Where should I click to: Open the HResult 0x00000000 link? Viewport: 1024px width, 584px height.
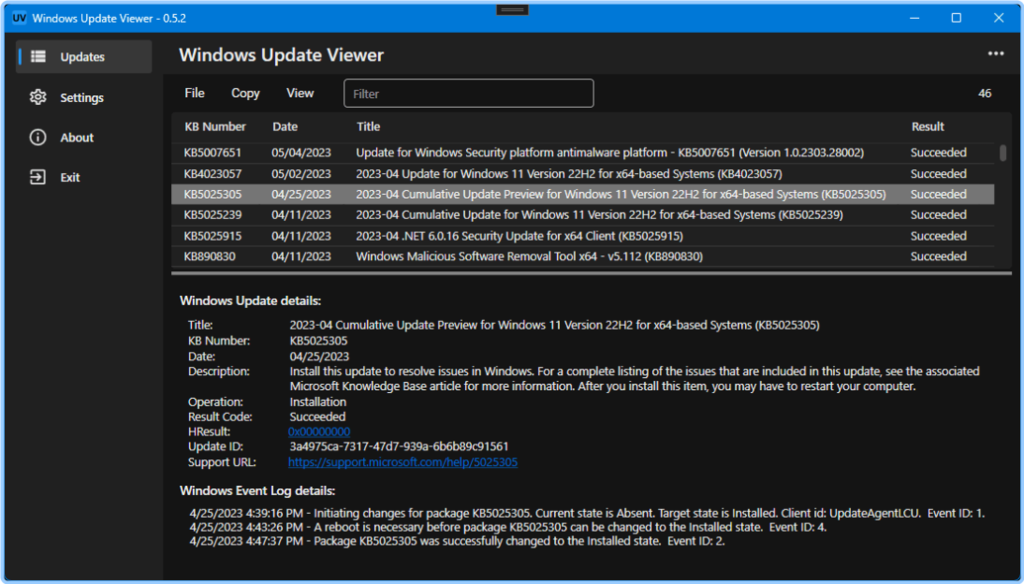[x=319, y=432]
